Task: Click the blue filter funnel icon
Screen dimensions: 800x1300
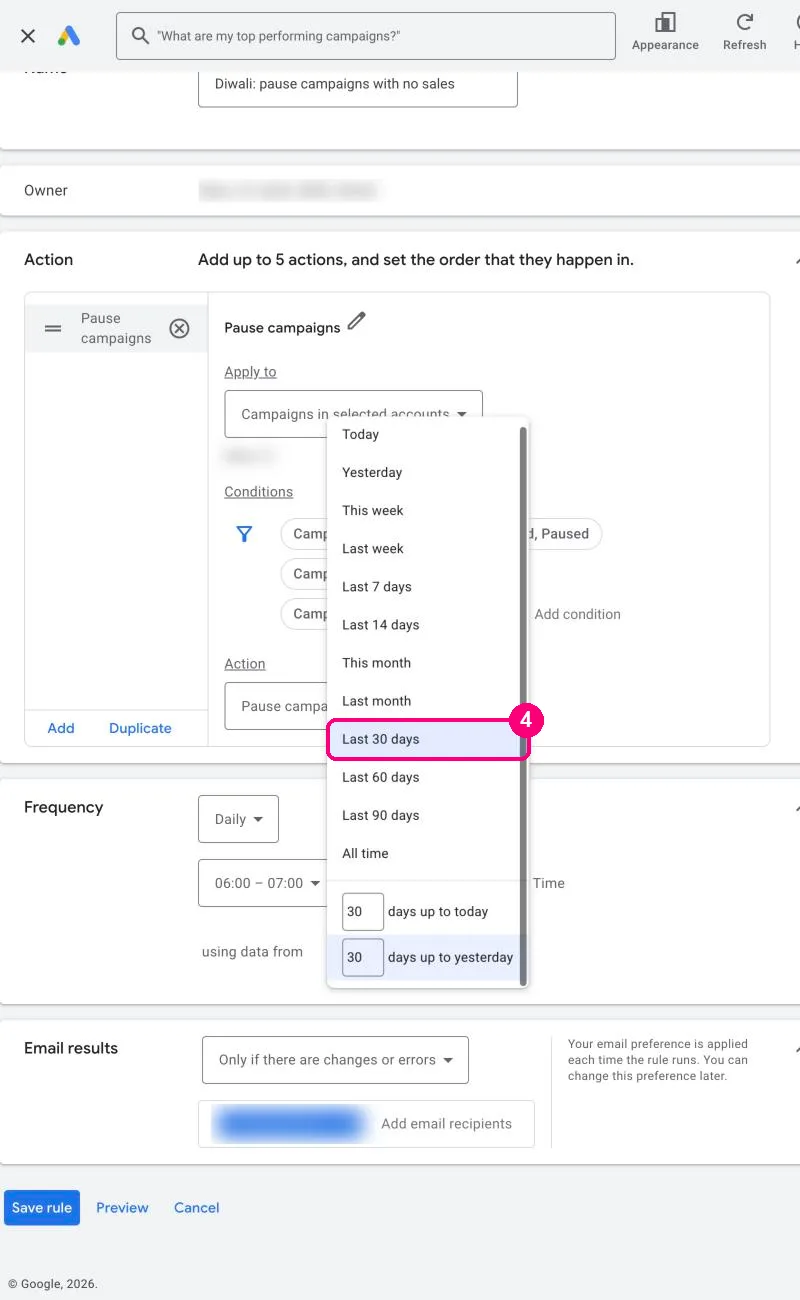Action: point(244,534)
